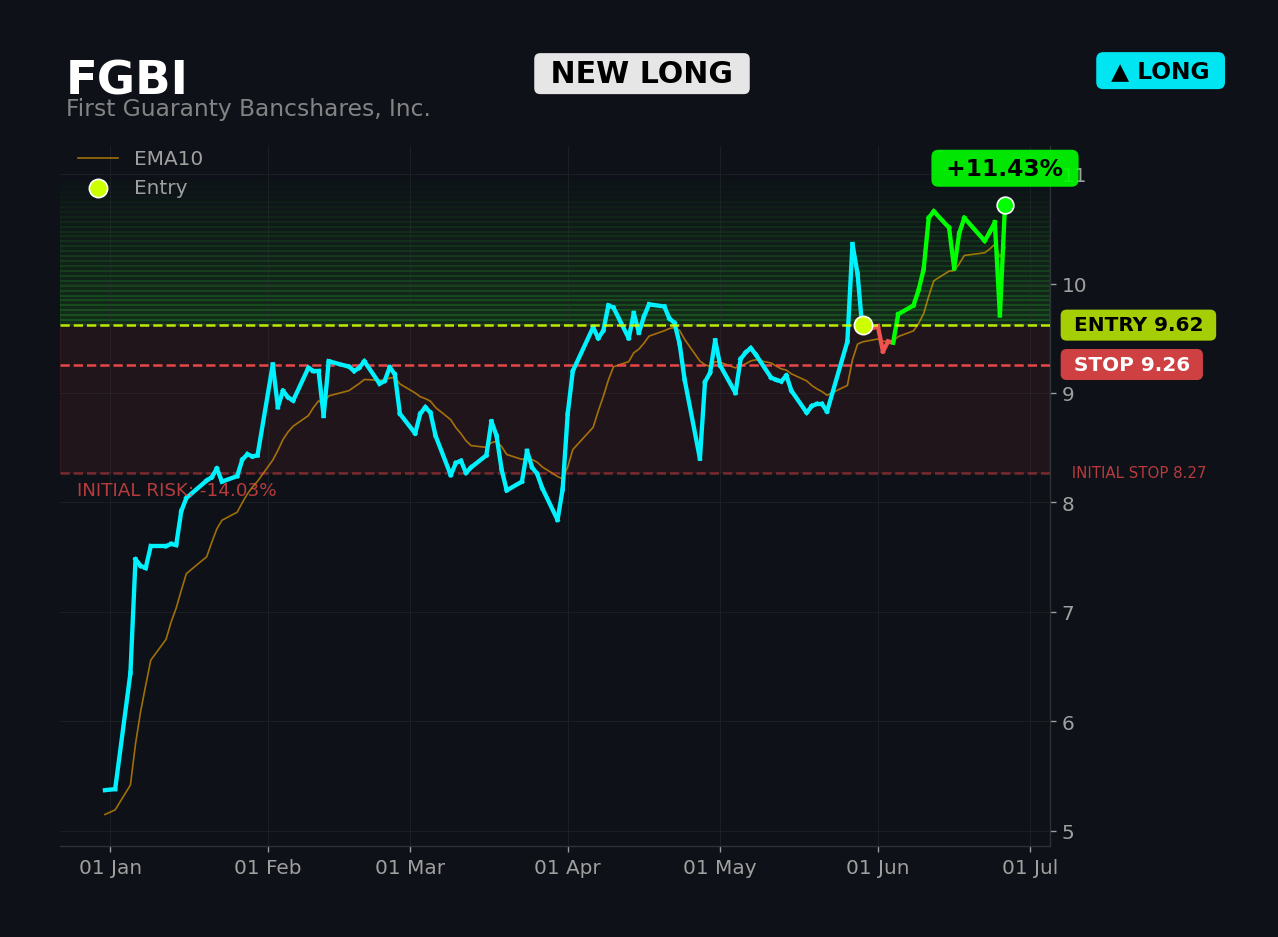Click the price axis value 9
The image size is (1278, 937).
coord(1067,394)
